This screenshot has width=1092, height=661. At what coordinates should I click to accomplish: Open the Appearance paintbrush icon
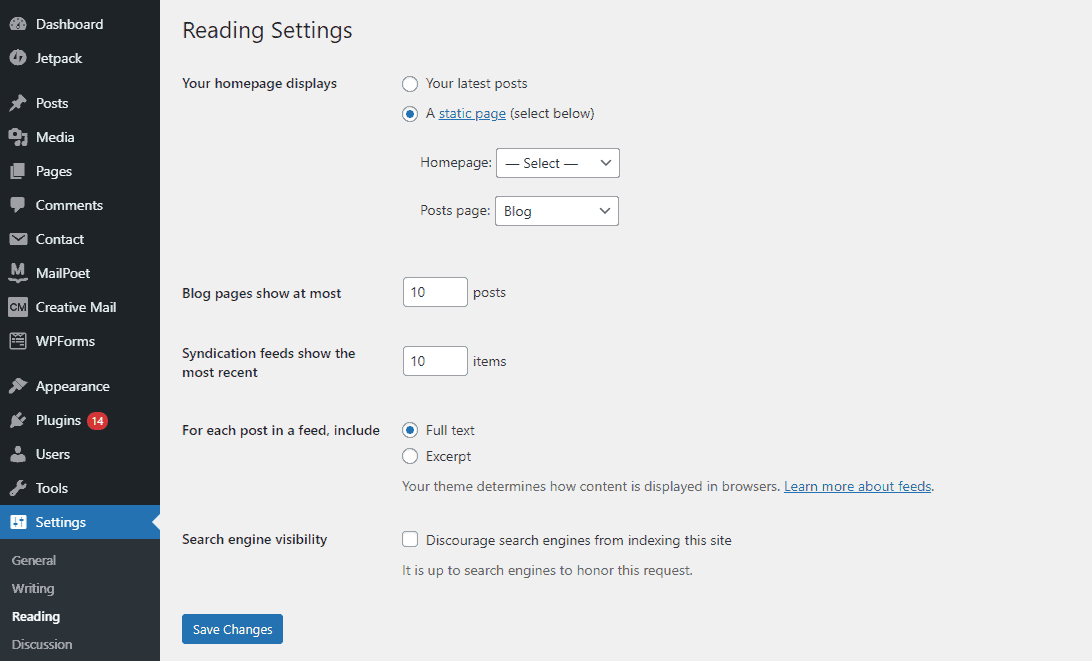click(x=18, y=386)
